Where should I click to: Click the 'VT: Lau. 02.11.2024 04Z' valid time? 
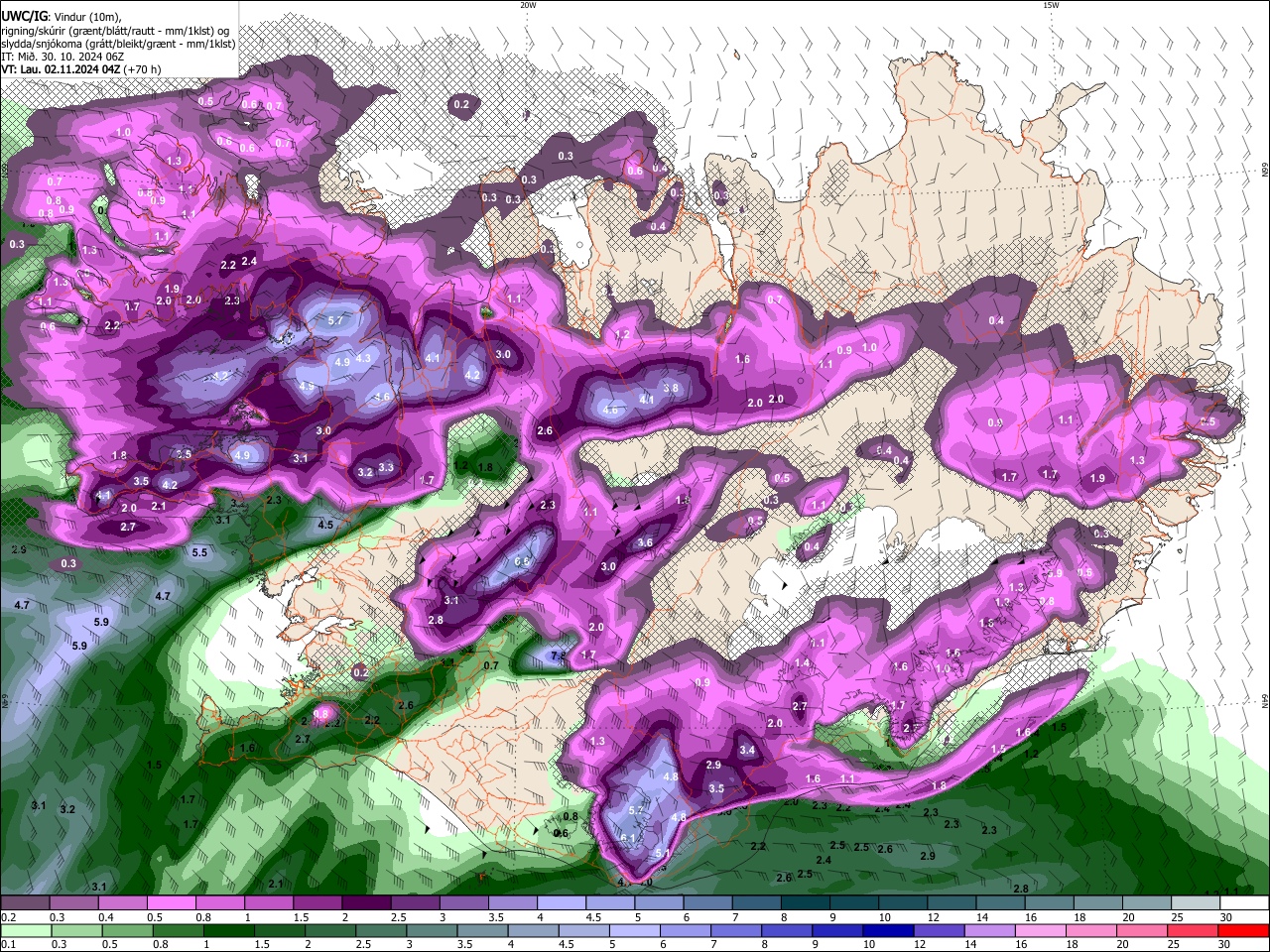(x=62, y=69)
